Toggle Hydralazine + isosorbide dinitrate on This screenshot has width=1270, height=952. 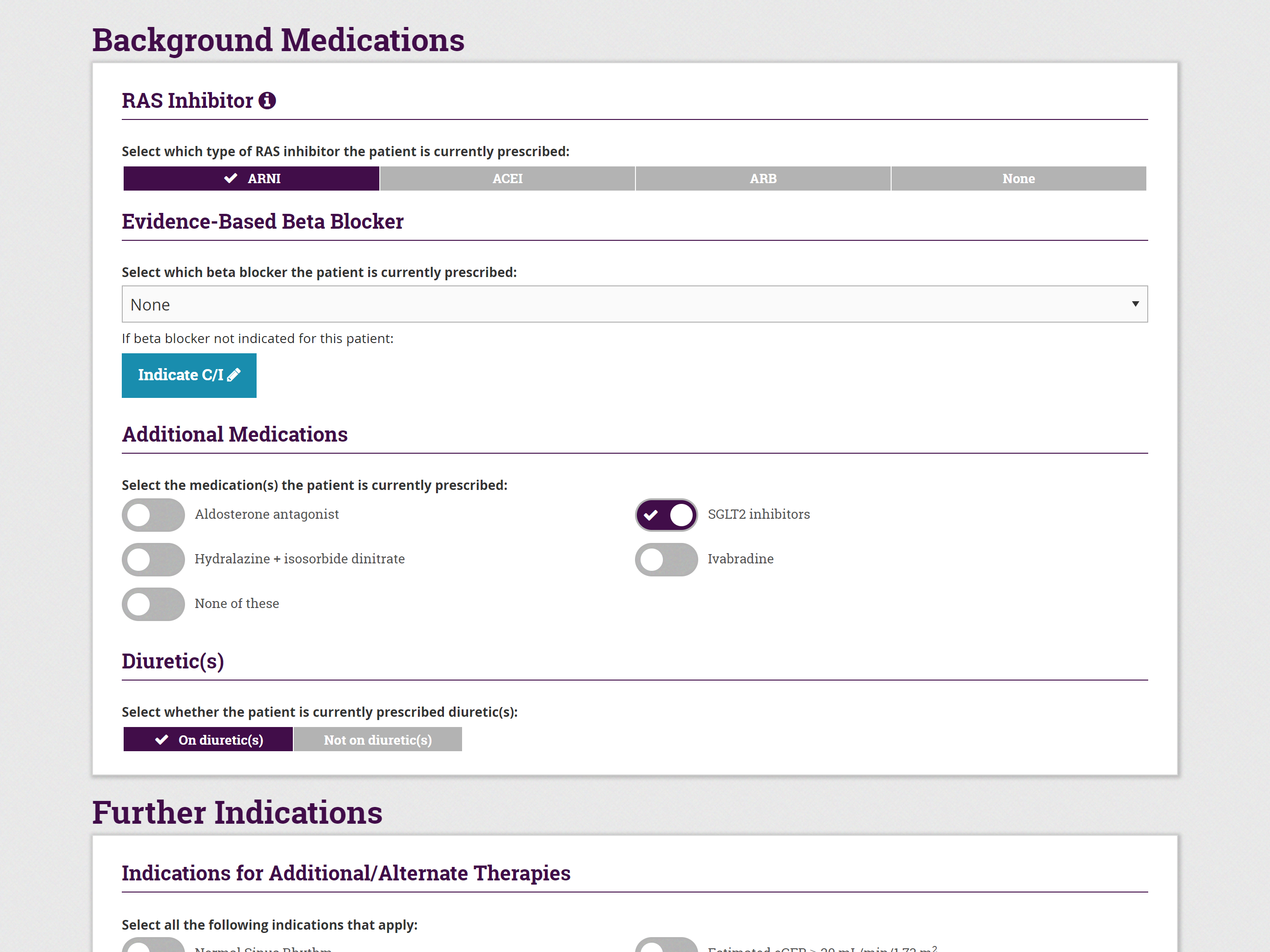point(153,559)
